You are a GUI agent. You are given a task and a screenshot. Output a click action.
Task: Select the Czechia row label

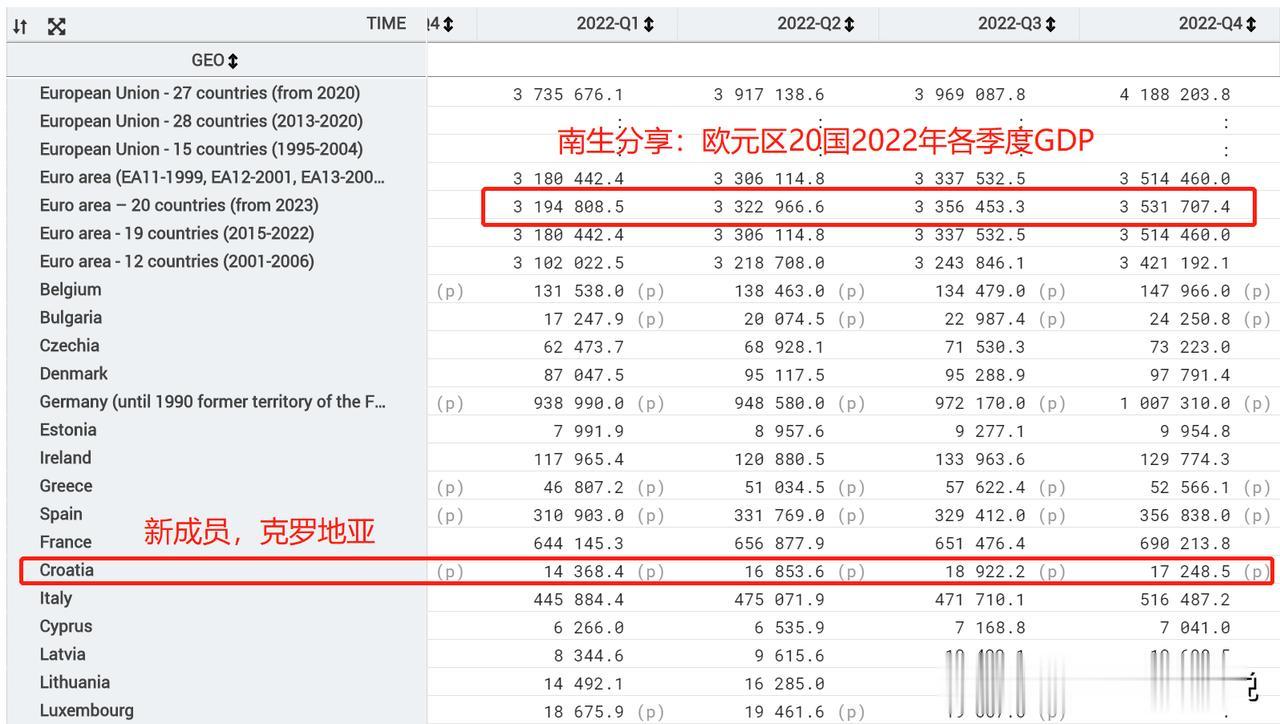69,345
